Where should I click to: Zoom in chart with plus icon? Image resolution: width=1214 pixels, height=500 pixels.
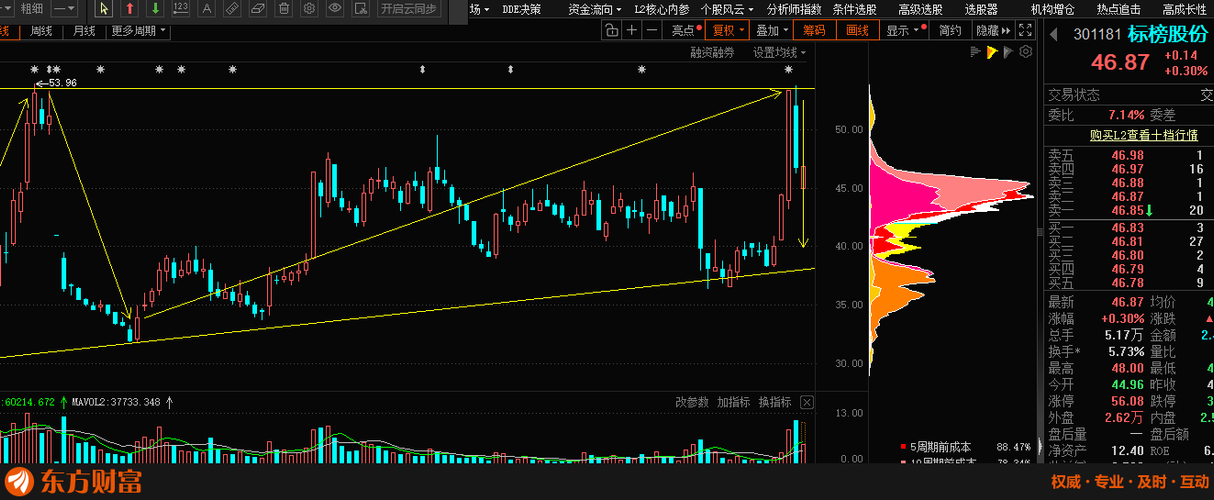pyautogui.click(x=632, y=30)
